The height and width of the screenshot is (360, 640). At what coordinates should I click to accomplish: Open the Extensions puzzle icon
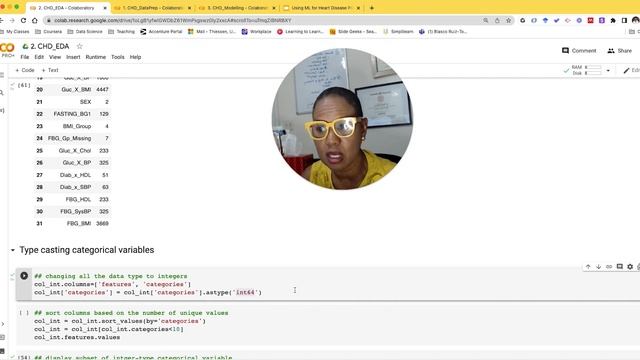click(613, 20)
